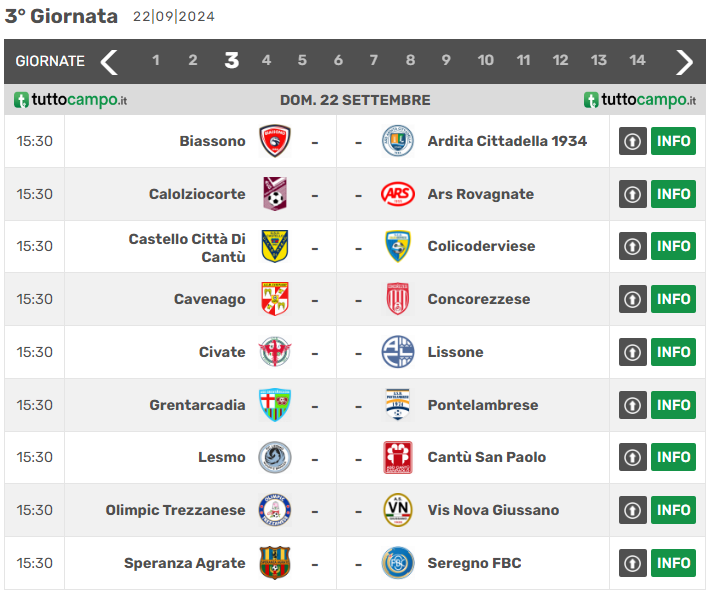Click the up-arrow icon for Civate match
The height and width of the screenshot is (597, 706).
(x=632, y=352)
